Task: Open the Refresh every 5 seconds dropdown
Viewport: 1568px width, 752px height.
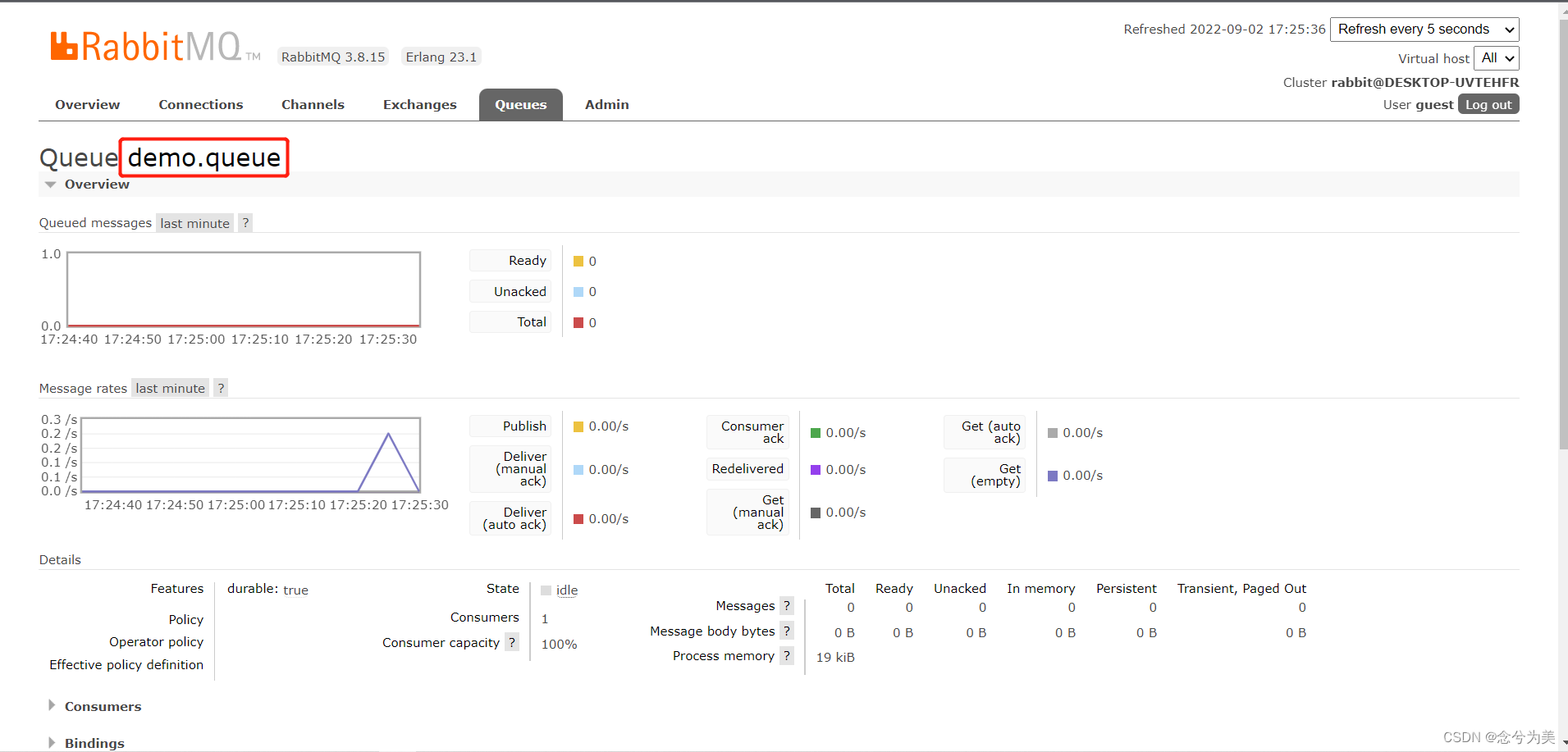Action: click(1424, 30)
